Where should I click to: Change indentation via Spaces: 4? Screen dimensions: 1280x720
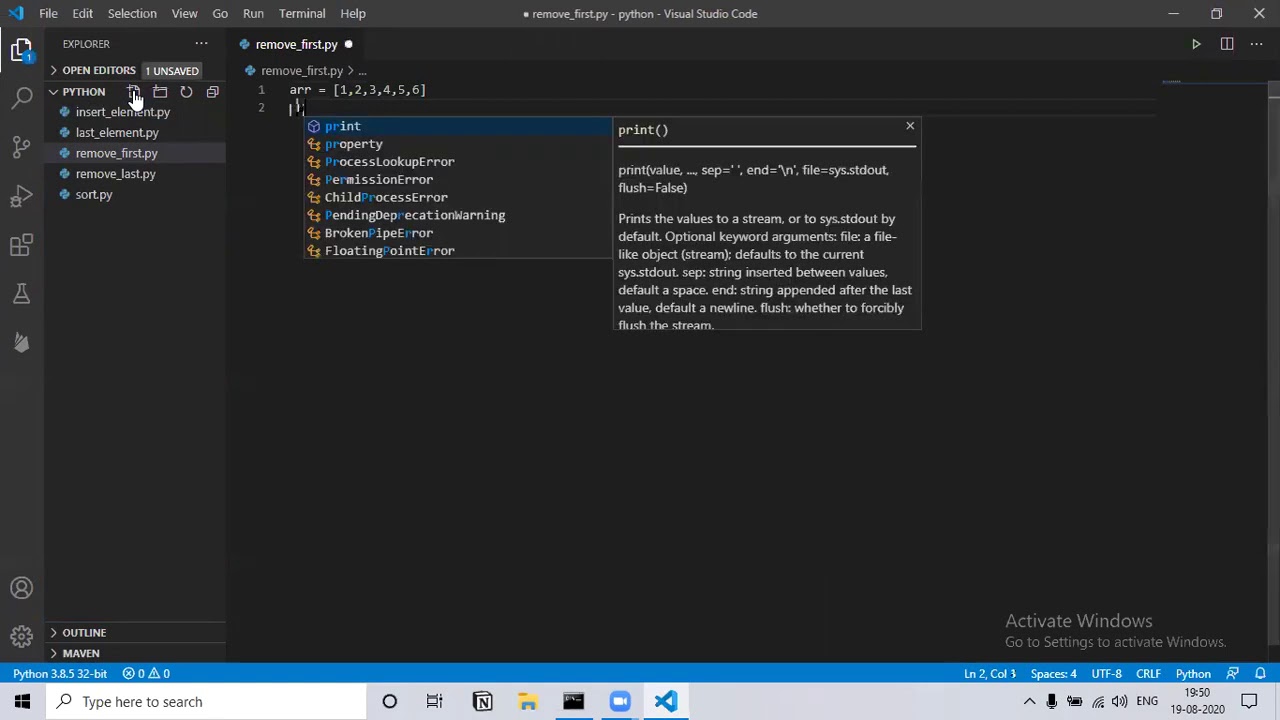tap(1054, 674)
